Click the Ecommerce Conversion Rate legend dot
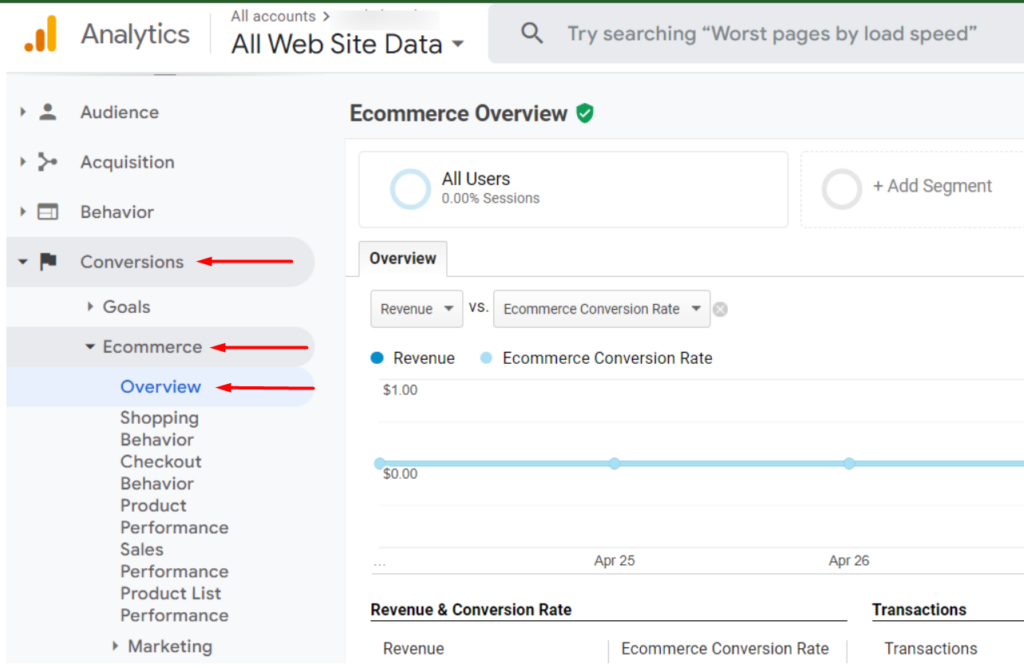1024x668 pixels. [486, 358]
